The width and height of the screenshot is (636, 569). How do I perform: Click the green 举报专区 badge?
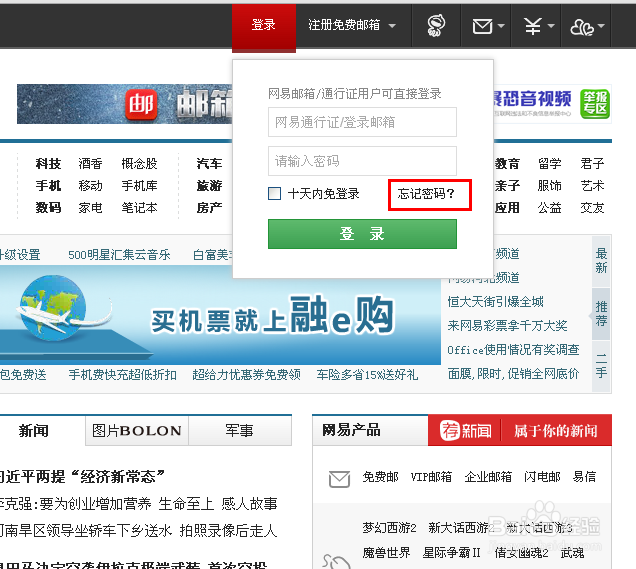coord(595,104)
